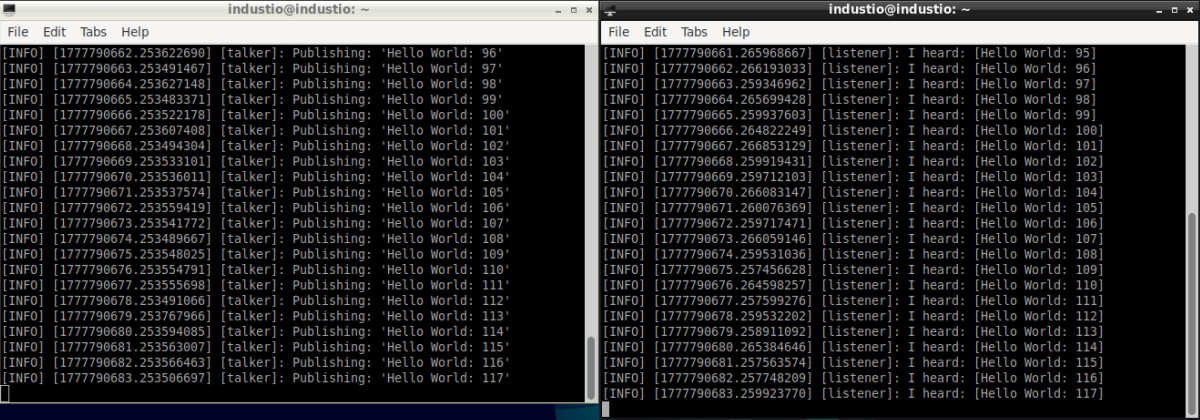The height and width of the screenshot is (420, 1200).
Task: Open Edit menu in the talker terminal
Action: (53, 32)
